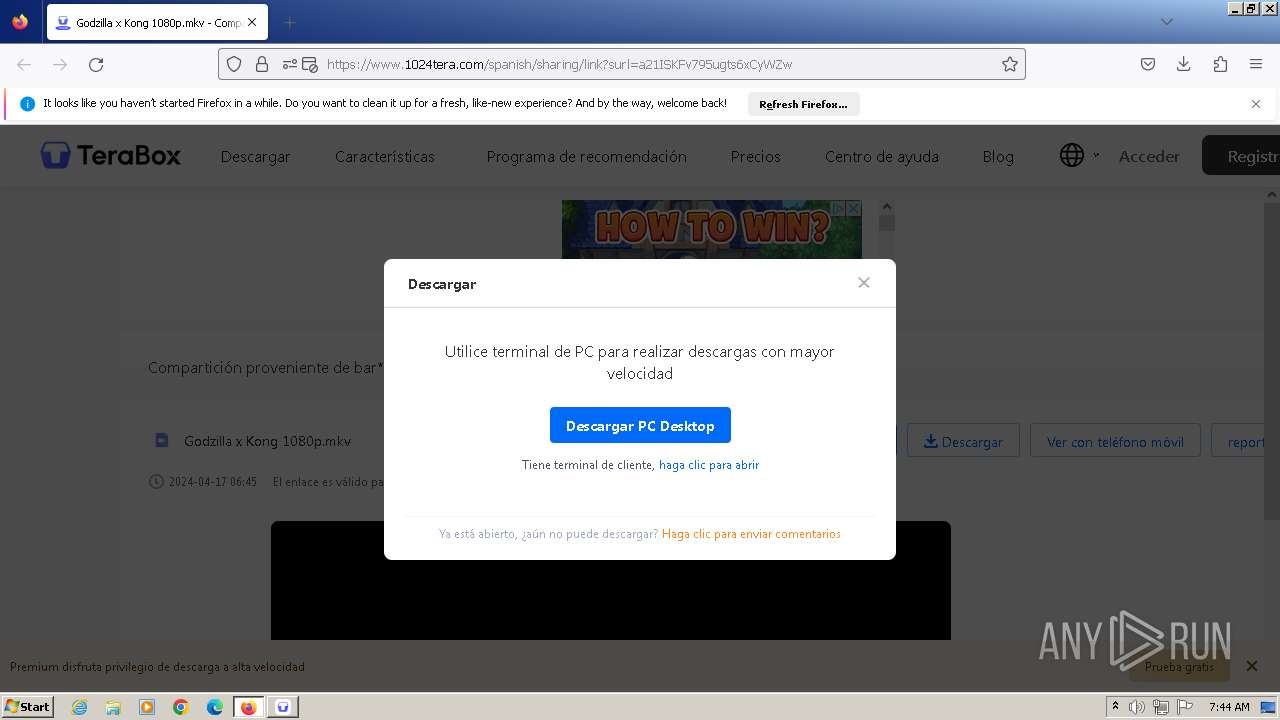Viewport: 1280px width, 720px height.
Task: Open Programa de recomendación menu item
Action: click(586, 157)
